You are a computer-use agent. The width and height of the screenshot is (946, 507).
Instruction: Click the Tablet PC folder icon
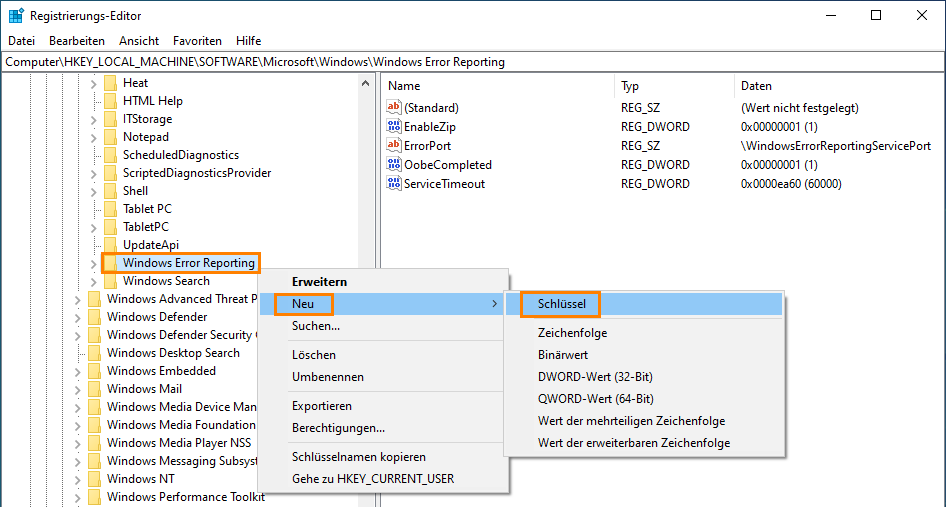[x=110, y=209]
